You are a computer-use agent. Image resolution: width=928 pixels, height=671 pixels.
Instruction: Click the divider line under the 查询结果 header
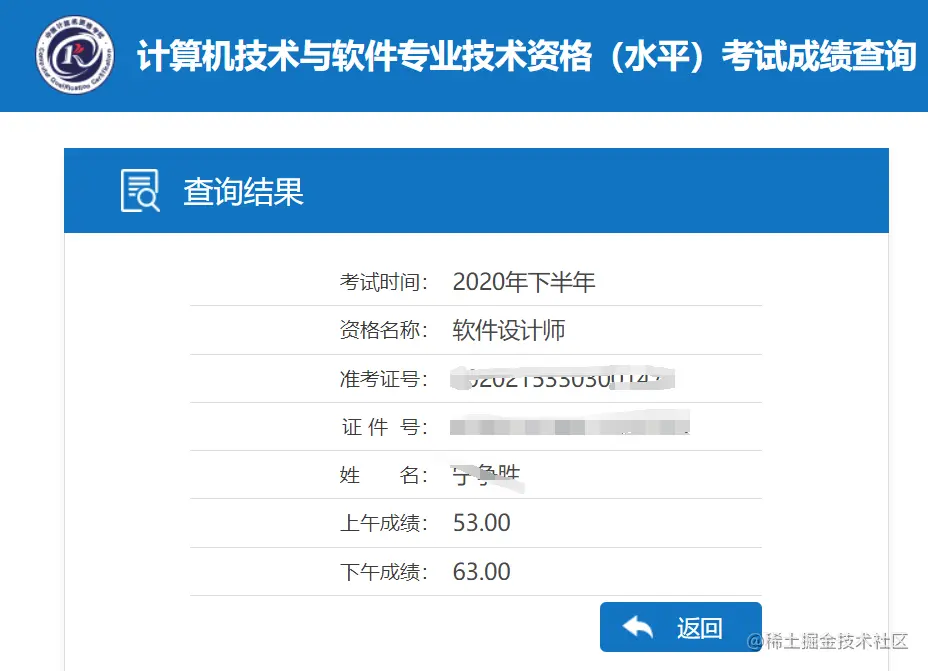(476, 232)
